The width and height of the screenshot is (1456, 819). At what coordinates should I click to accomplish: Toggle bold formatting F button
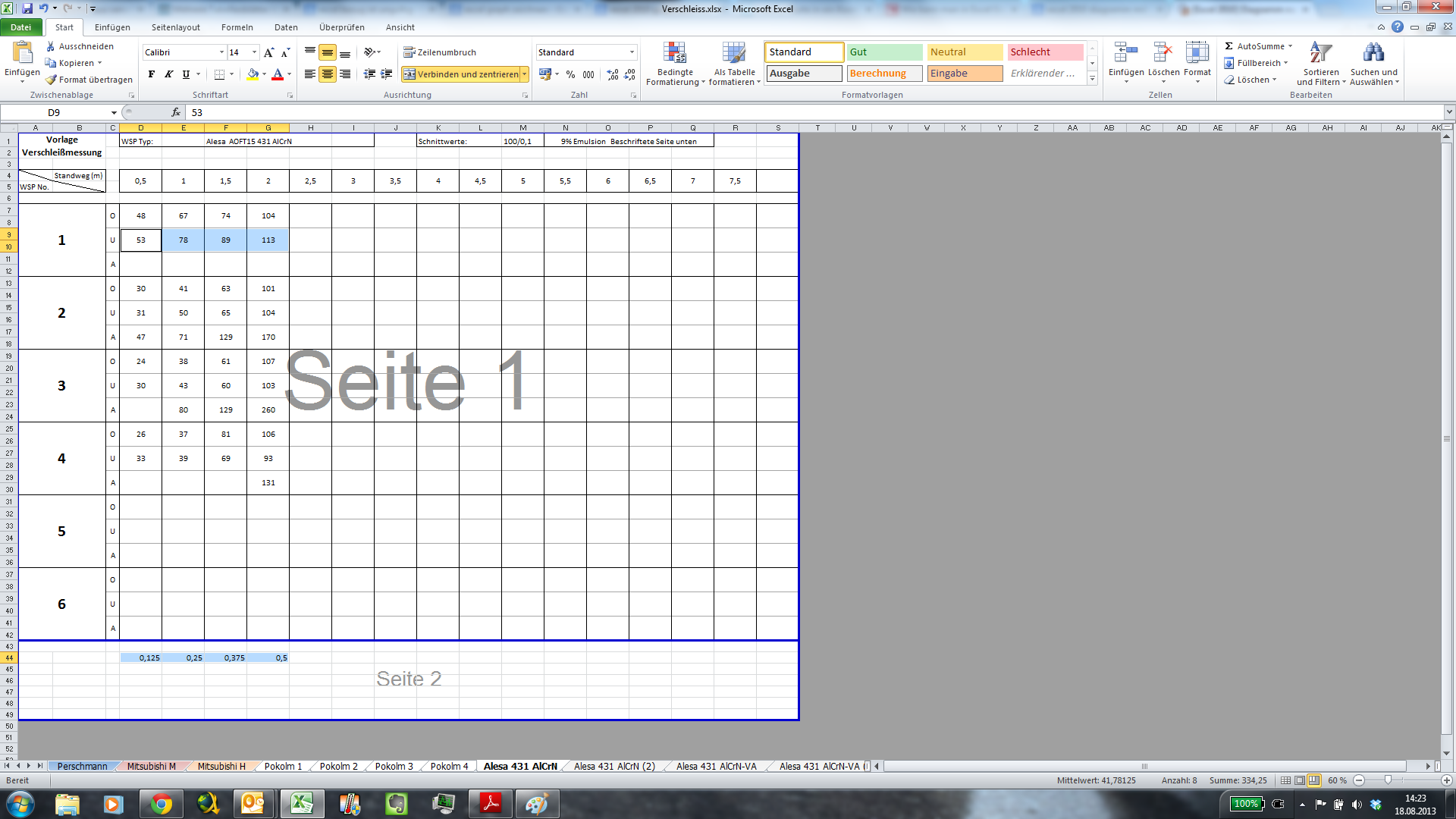[x=152, y=74]
